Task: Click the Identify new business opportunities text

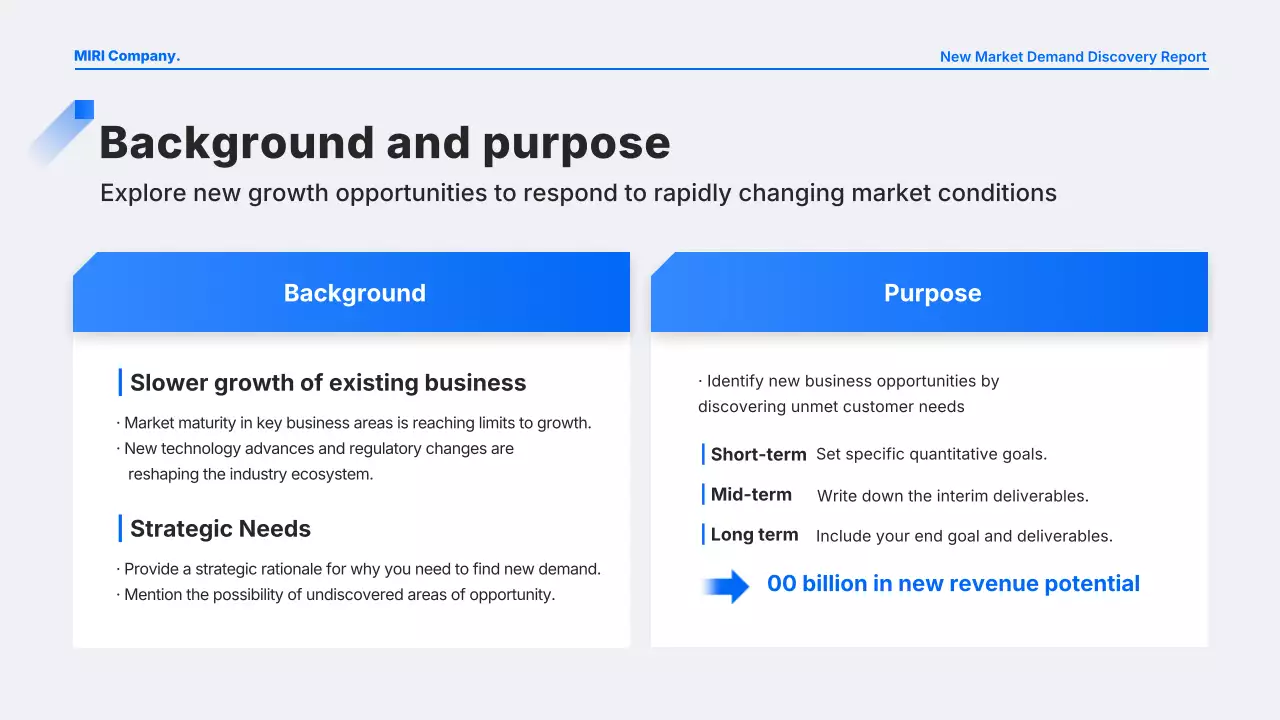Action: [850, 381]
